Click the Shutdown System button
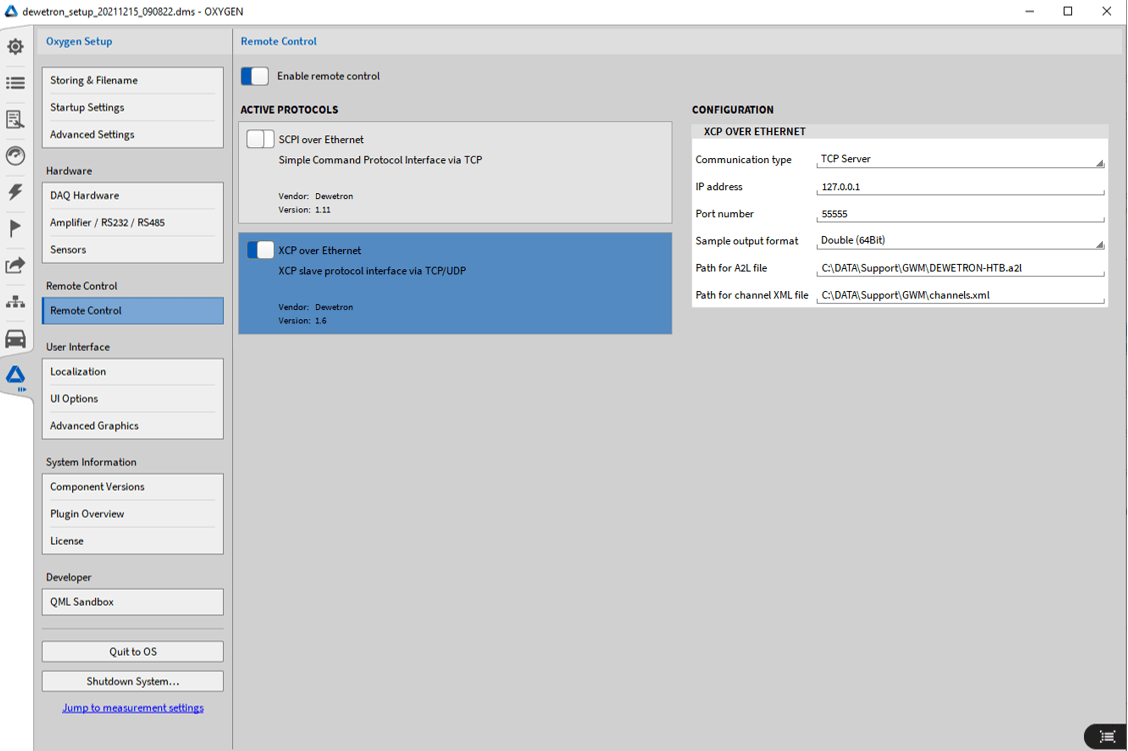The width and height of the screenshot is (1128, 751). 132,681
